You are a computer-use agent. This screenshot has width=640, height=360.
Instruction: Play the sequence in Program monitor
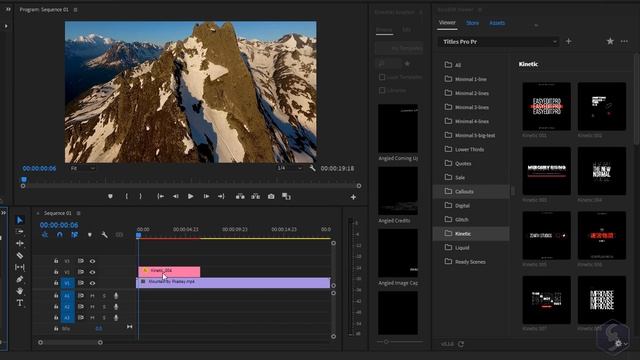pyautogui.click(x=190, y=196)
